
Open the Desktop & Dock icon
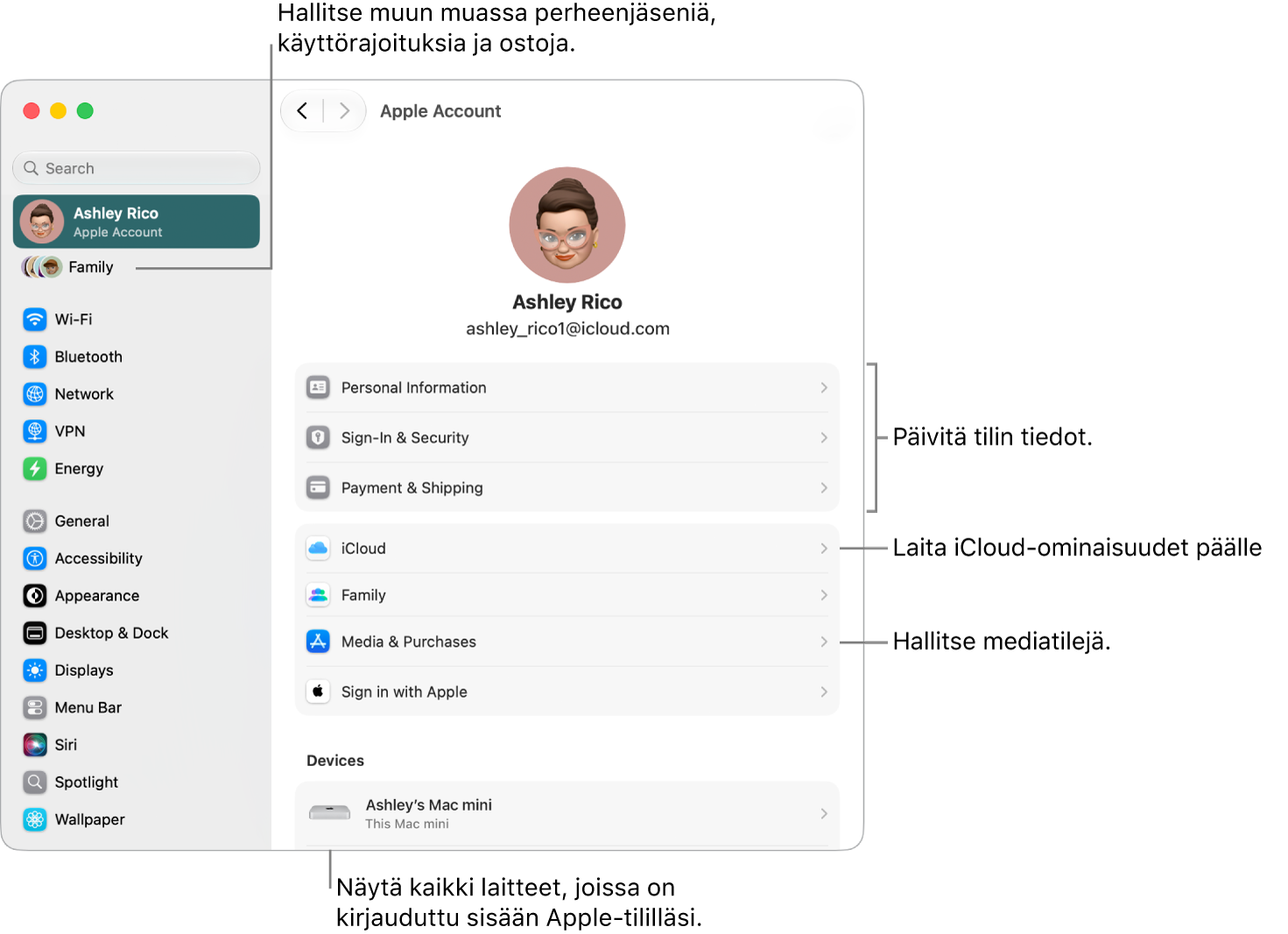point(35,633)
